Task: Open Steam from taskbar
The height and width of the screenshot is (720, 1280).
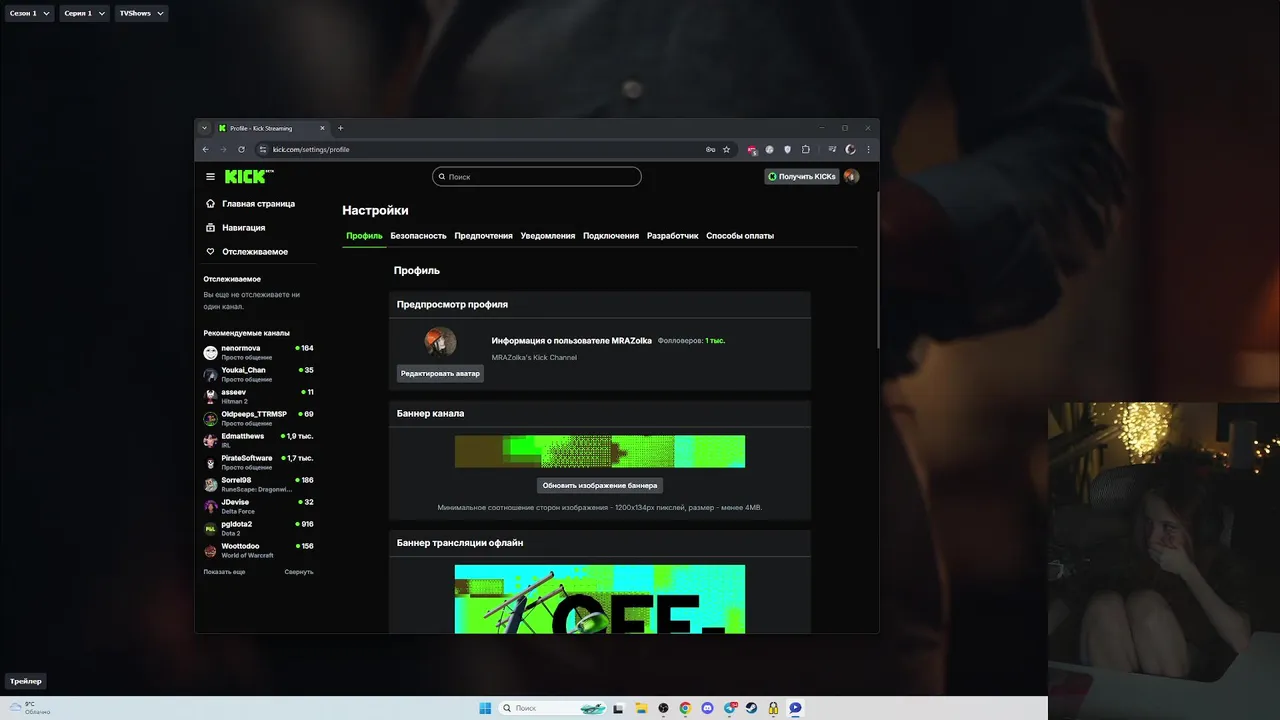Action: (751, 708)
